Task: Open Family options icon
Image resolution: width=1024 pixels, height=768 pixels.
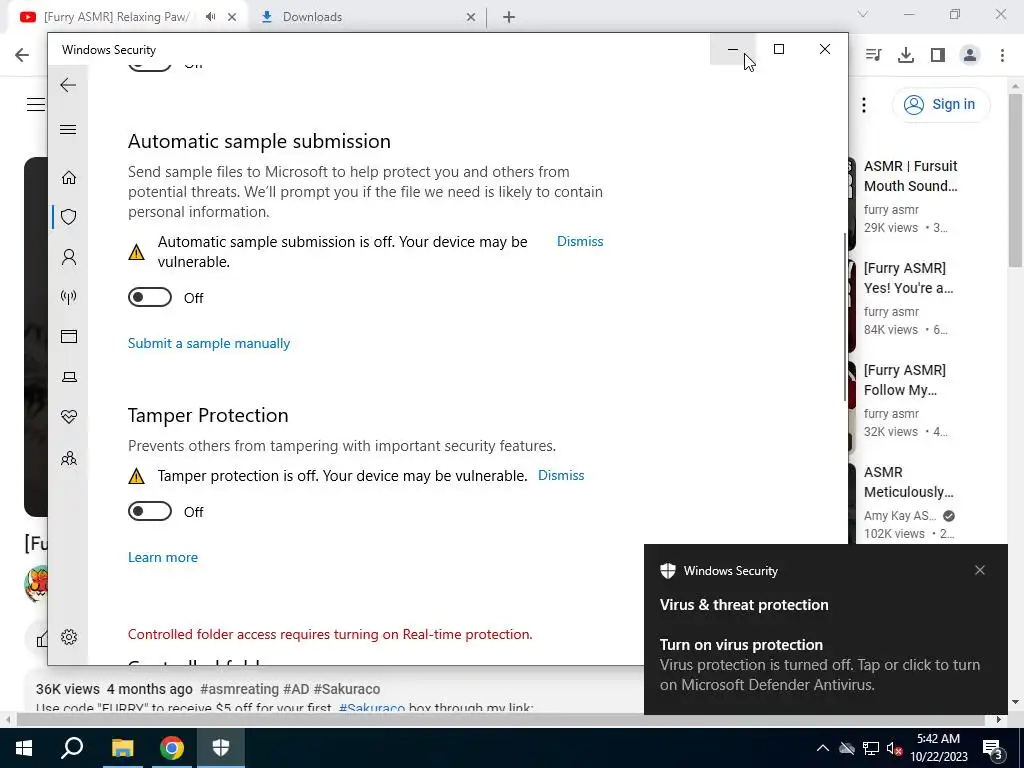Action: click(x=69, y=458)
